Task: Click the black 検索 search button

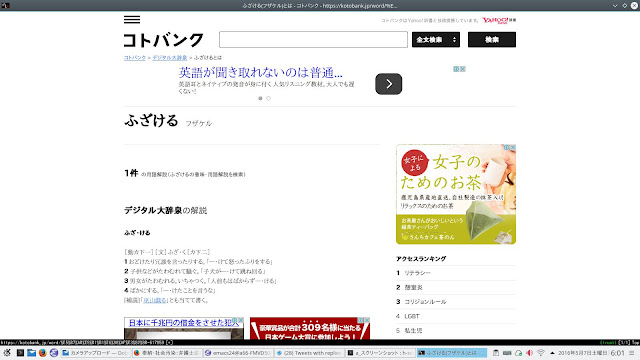Action: point(491,40)
